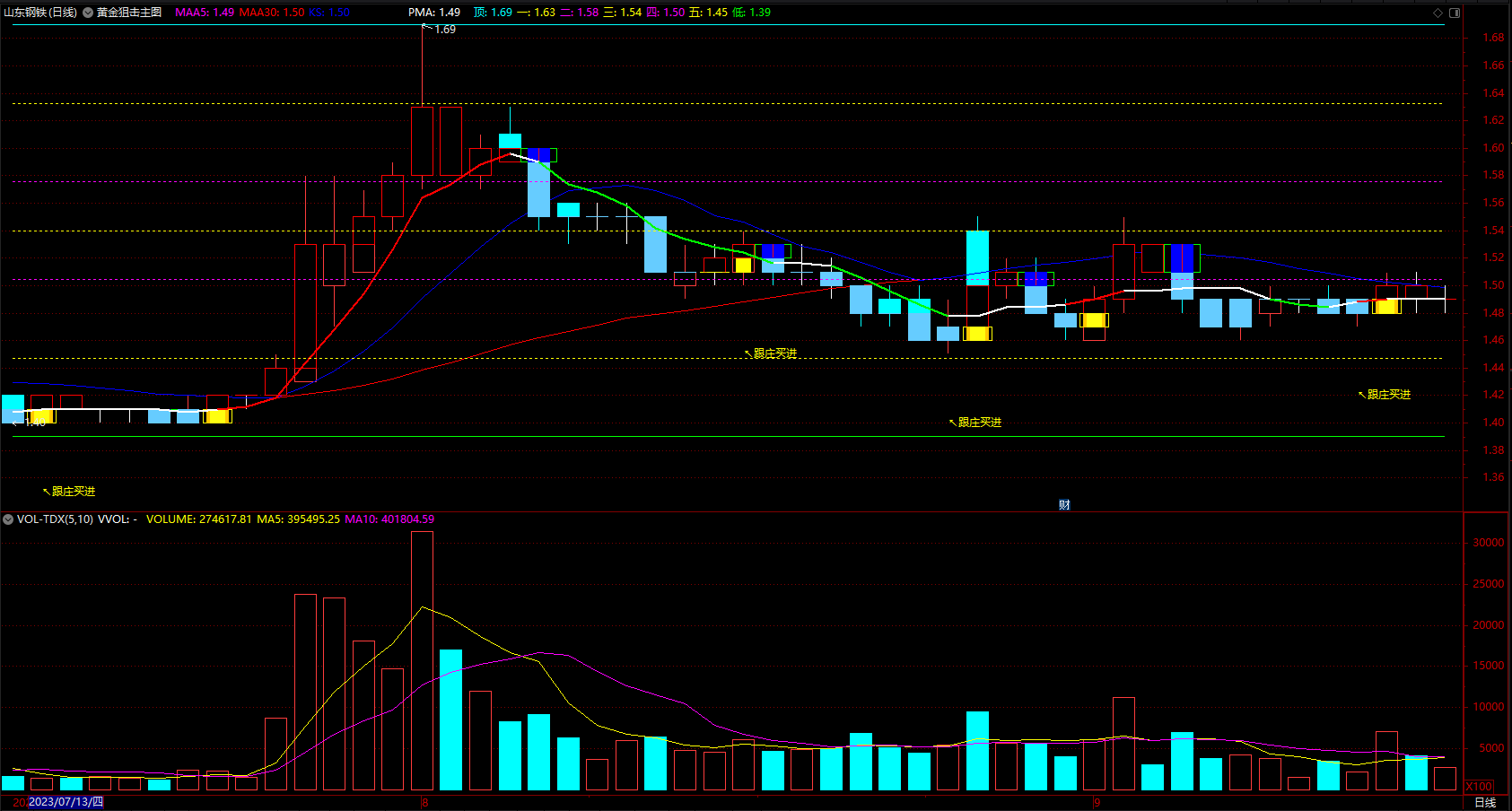Click the 2023/07/13/四 date label
Screen dimensions: 1512x811
66,802
